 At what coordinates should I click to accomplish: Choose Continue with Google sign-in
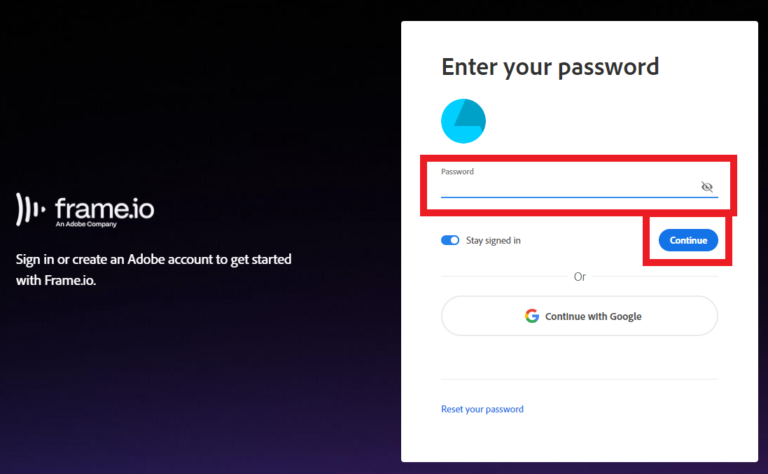pos(579,316)
